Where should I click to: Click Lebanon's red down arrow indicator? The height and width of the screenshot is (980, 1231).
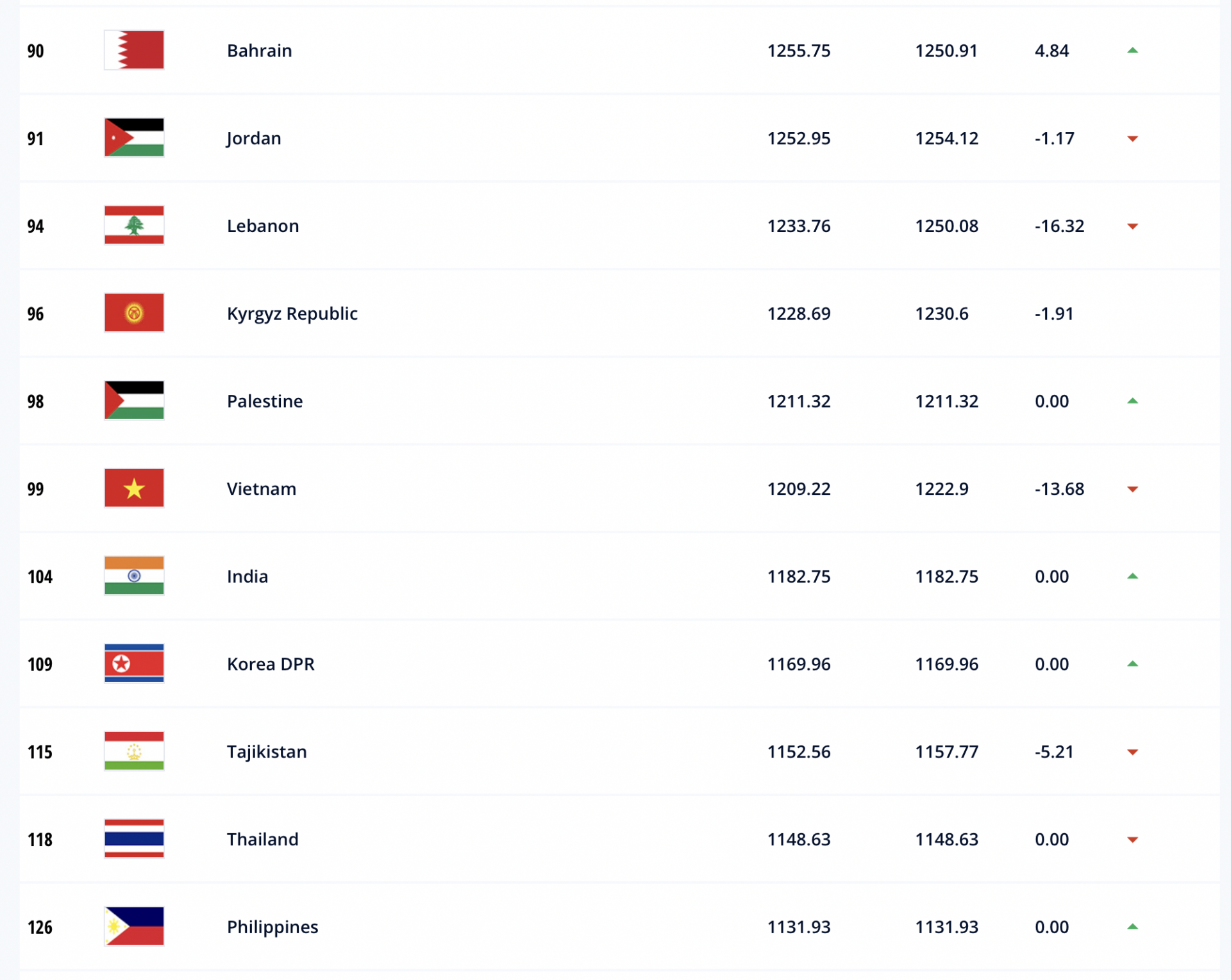[x=1132, y=226]
